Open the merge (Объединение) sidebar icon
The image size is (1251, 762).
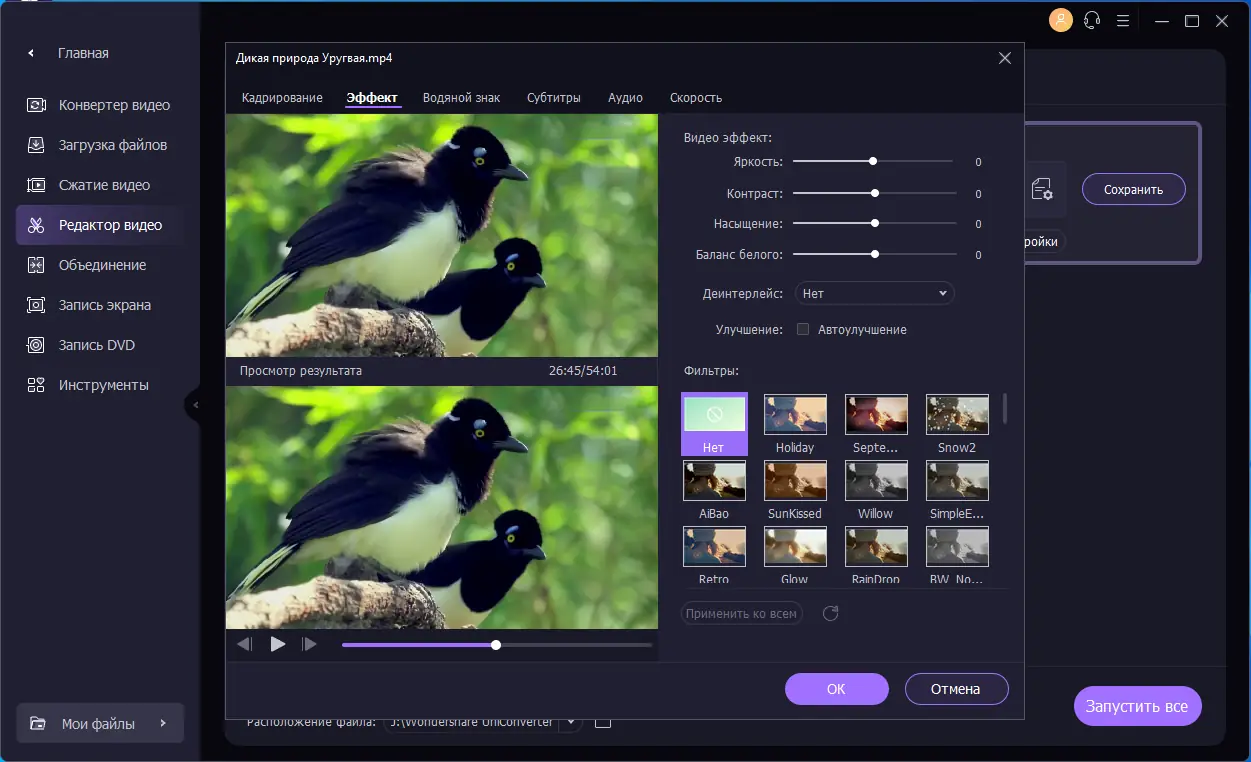(36, 265)
